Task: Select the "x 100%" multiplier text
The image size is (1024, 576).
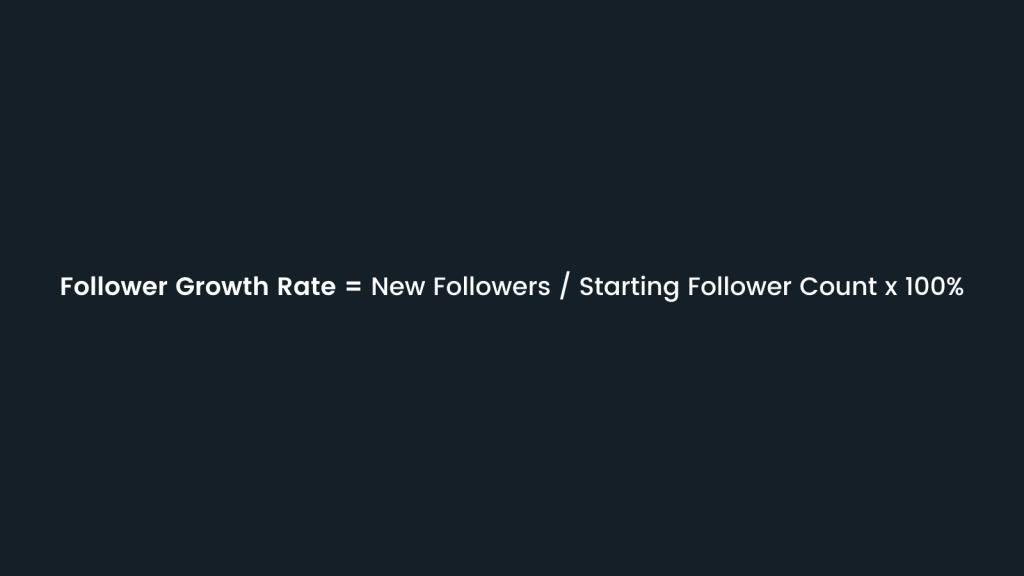Action: [923, 288]
